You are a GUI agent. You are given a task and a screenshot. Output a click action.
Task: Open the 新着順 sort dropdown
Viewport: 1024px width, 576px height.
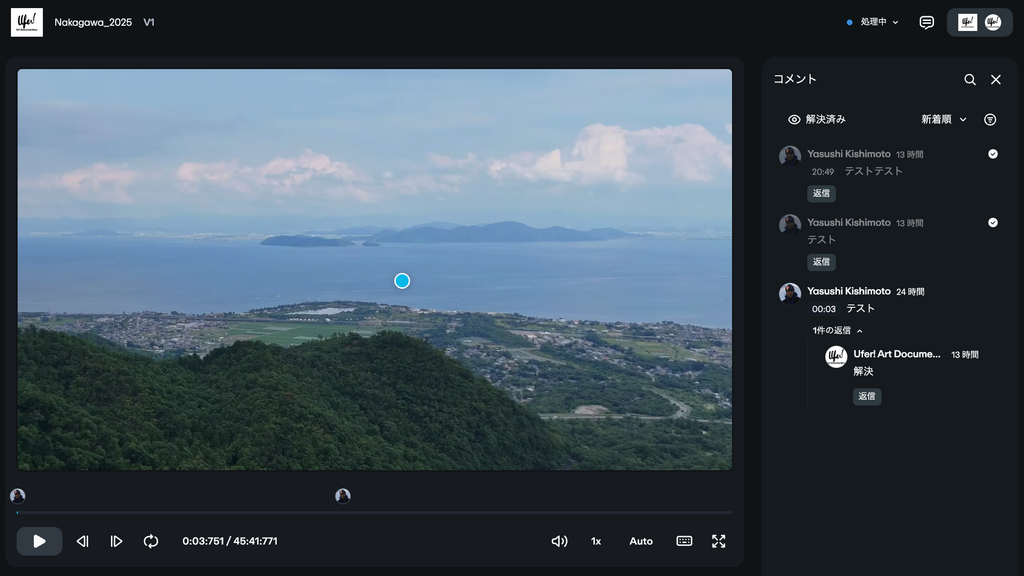pos(944,119)
